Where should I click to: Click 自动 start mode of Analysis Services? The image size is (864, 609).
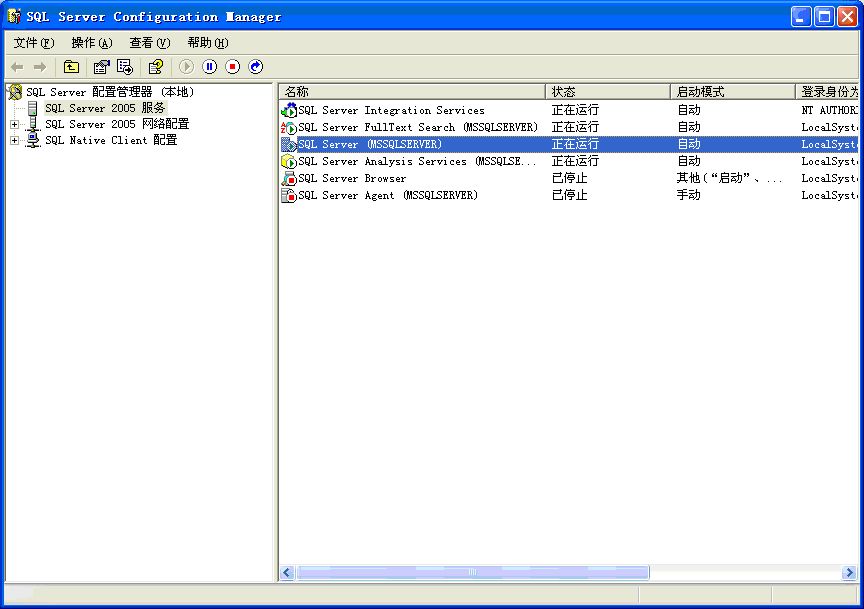[x=689, y=161]
